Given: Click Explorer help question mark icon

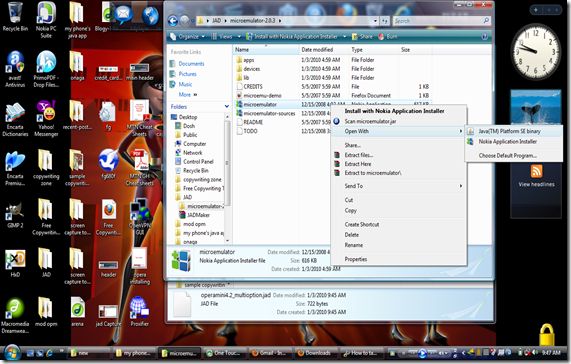Looking at the screenshot, I should 484,36.
